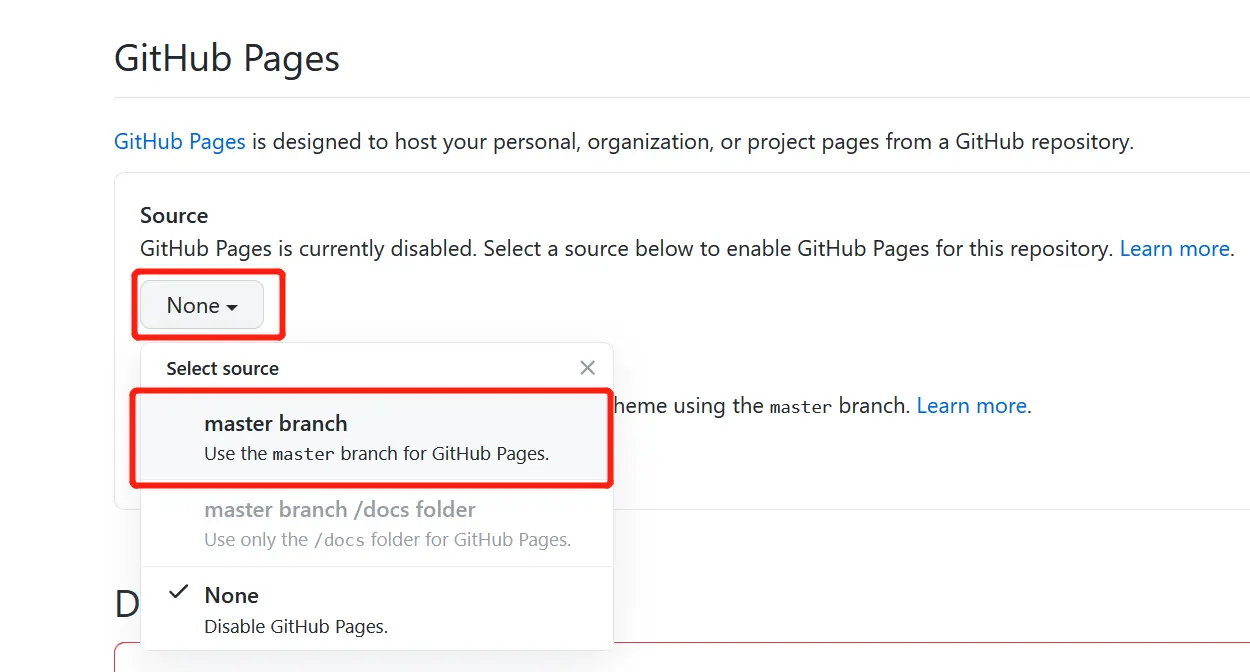Image resolution: width=1250 pixels, height=672 pixels.
Task: Open the None source dropdown button
Action: pyautogui.click(x=201, y=305)
